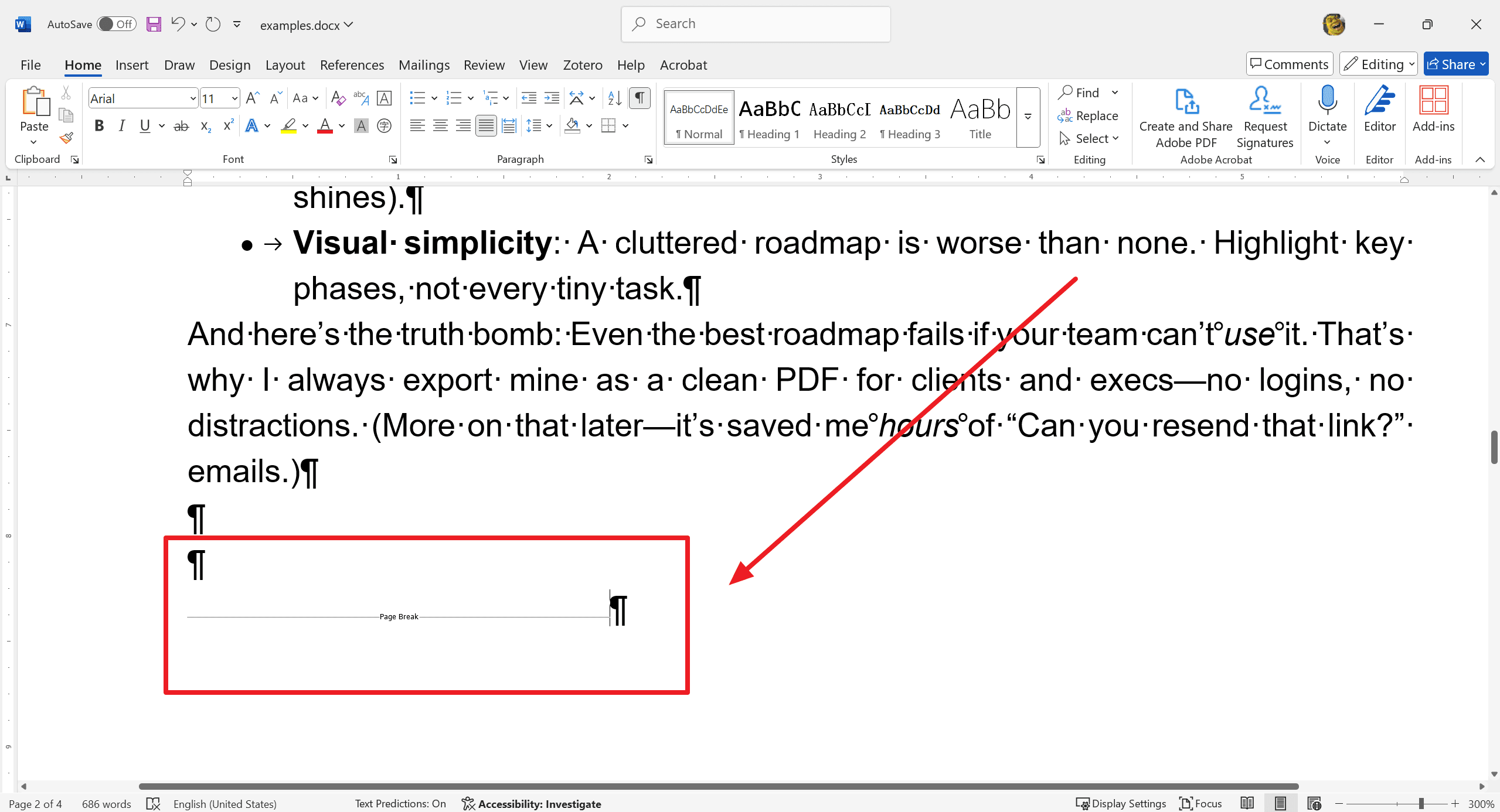
Task: Apply strikethrough to text
Action: tap(182, 126)
